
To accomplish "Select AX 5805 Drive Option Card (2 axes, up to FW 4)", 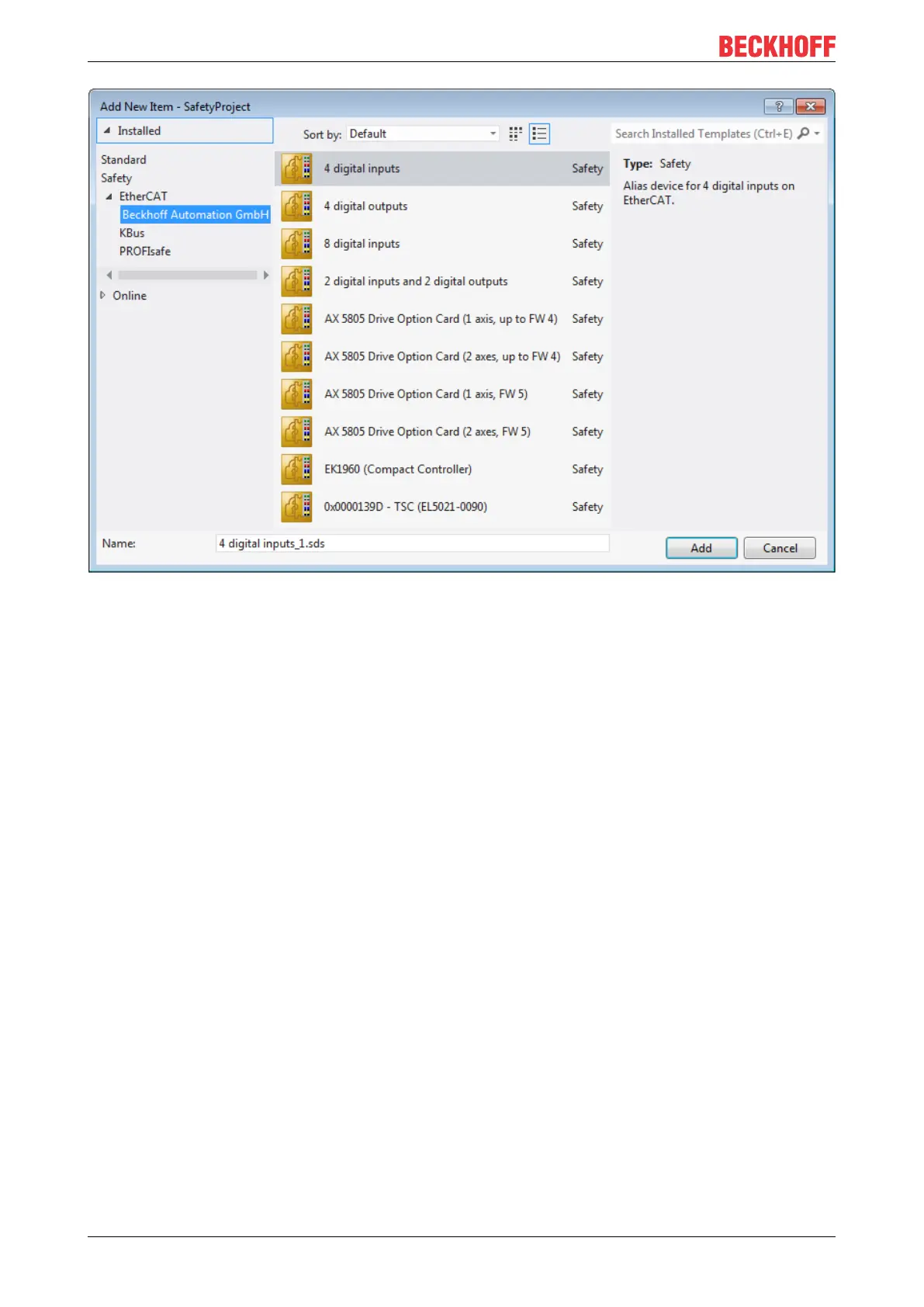I will pyautogui.click(x=442, y=357).
